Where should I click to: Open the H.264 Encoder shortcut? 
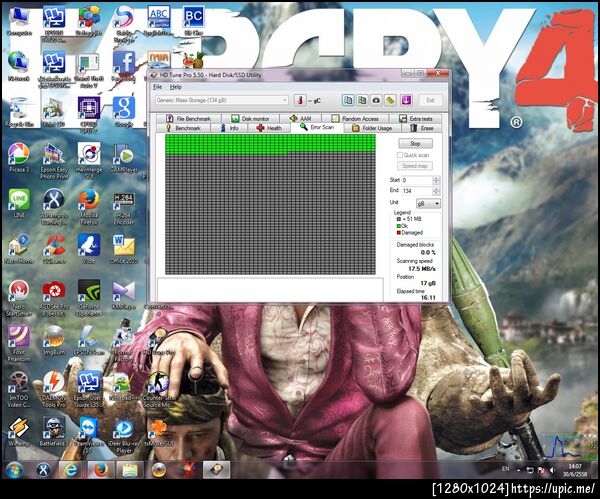(x=123, y=207)
